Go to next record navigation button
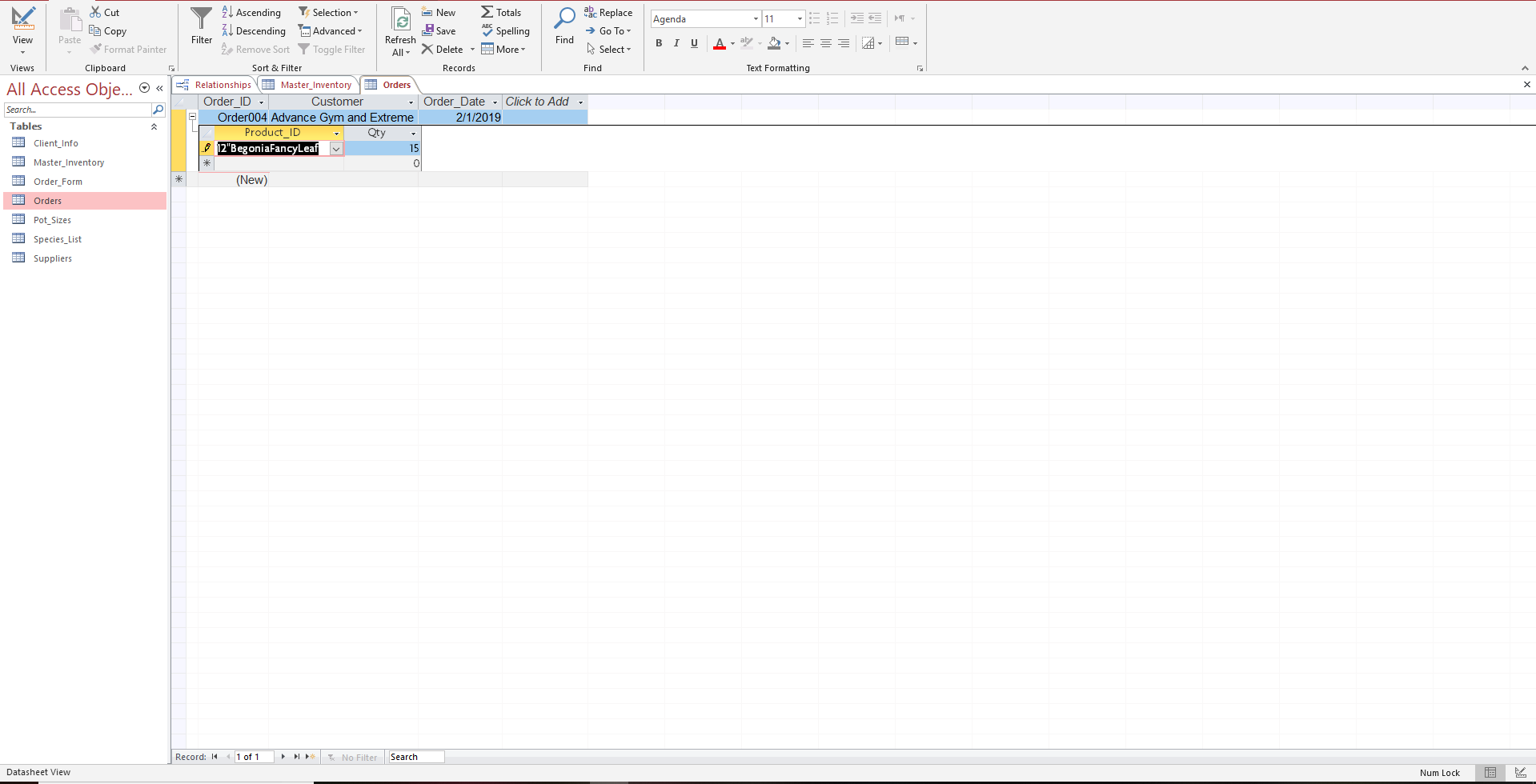Image resolution: width=1536 pixels, height=784 pixels. click(283, 757)
